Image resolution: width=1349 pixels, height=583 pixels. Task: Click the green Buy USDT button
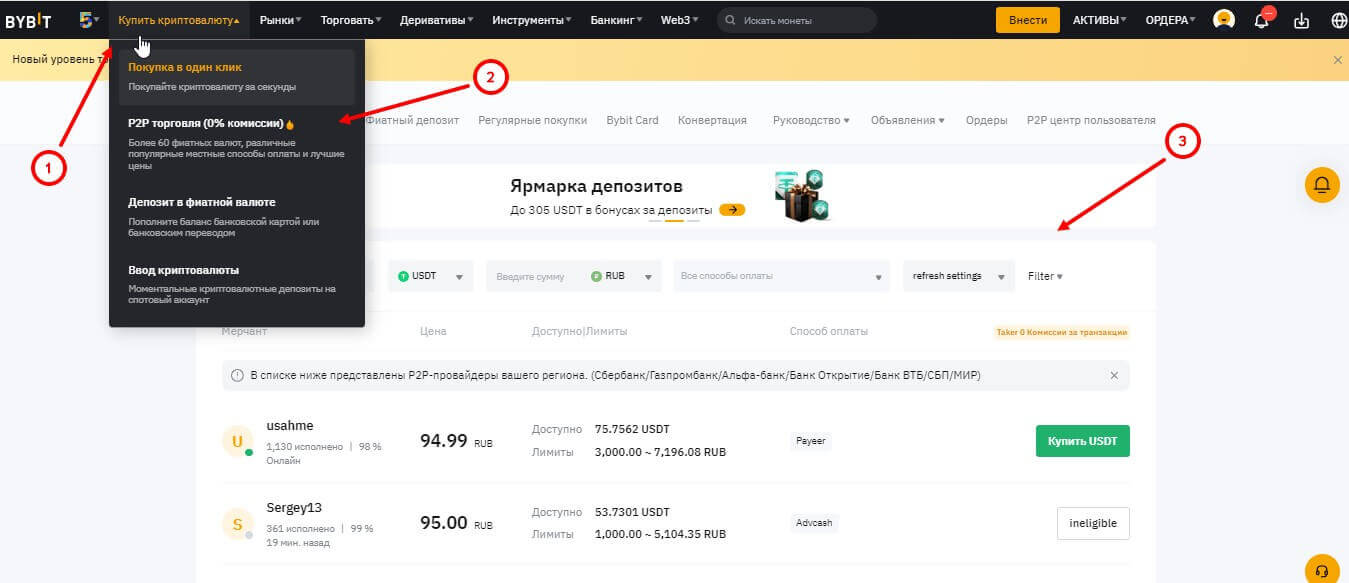(x=1082, y=441)
